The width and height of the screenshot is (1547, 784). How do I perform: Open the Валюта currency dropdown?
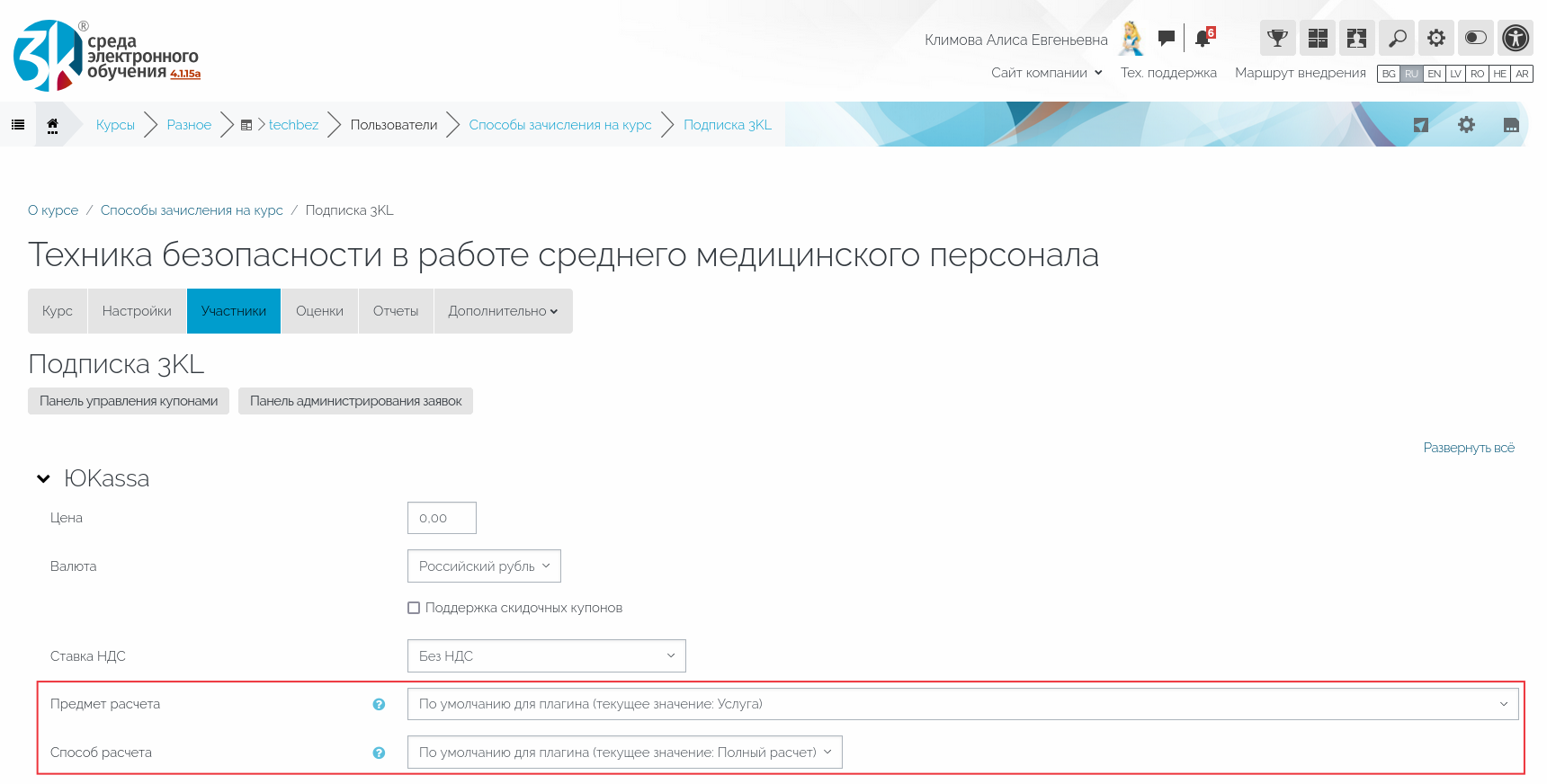(484, 566)
